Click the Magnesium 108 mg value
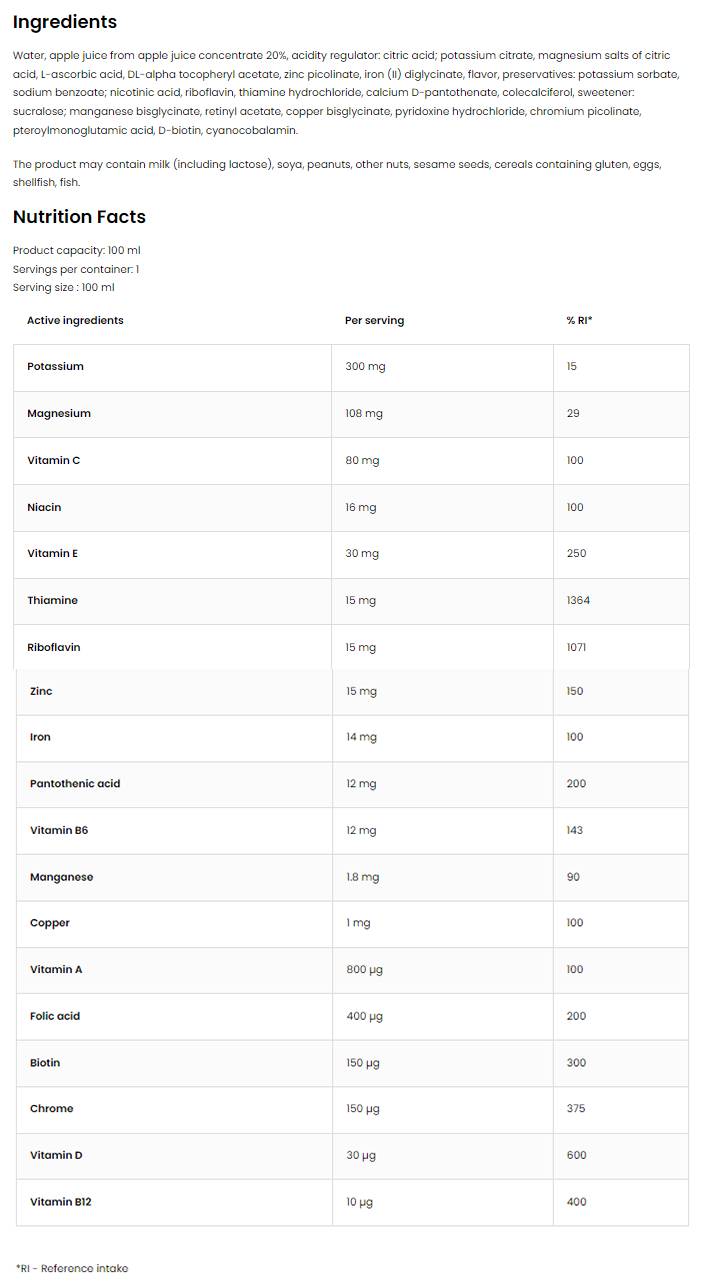Image resolution: width=706 pixels, height=1288 pixels. click(x=364, y=414)
